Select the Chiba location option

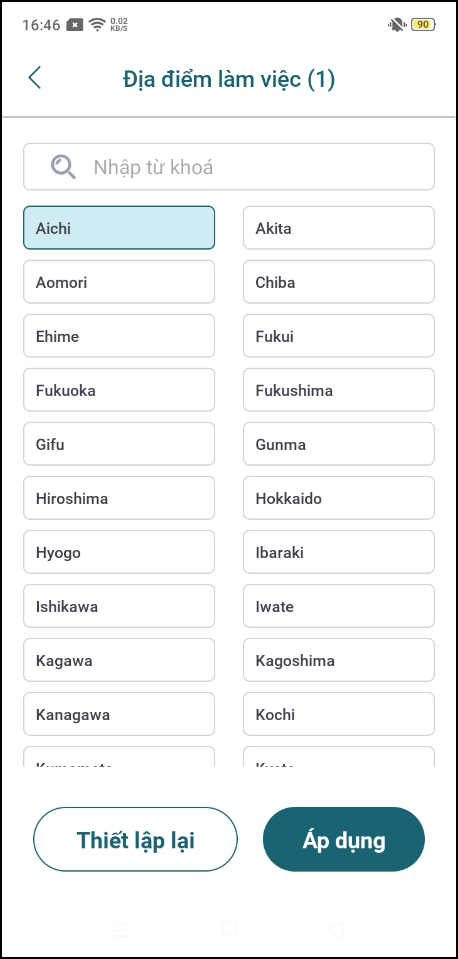339,282
